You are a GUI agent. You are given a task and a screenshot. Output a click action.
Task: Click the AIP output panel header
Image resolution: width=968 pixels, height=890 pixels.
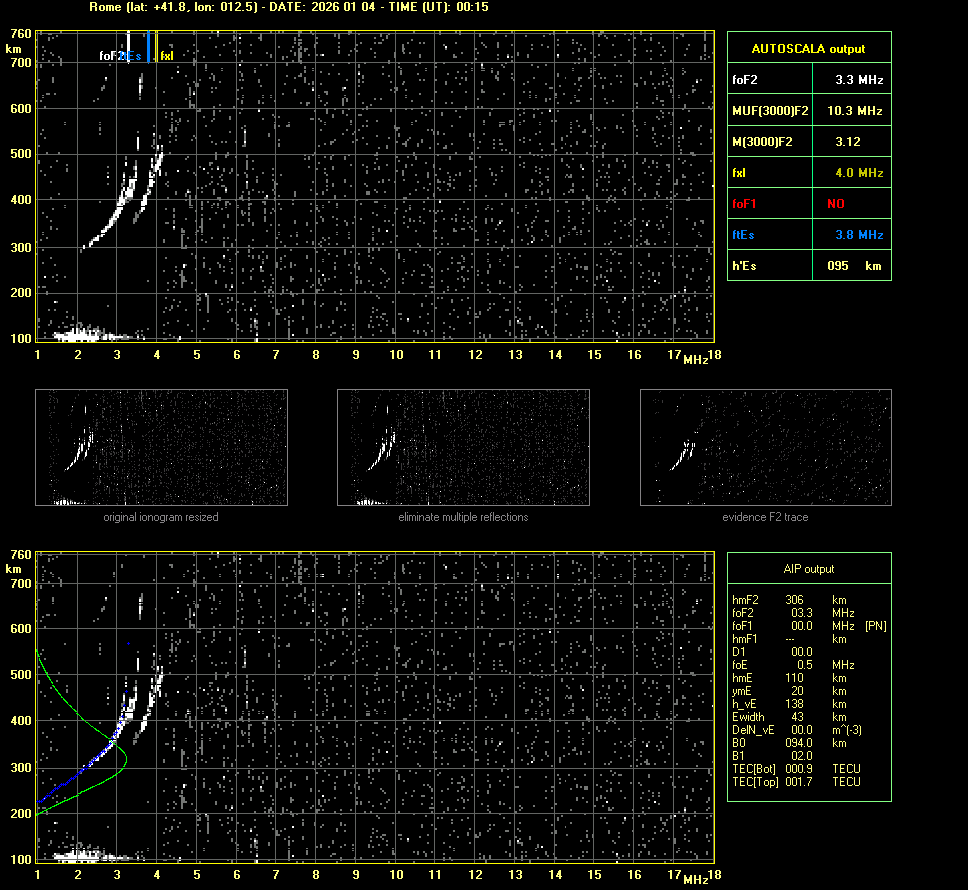click(x=808, y=569)
